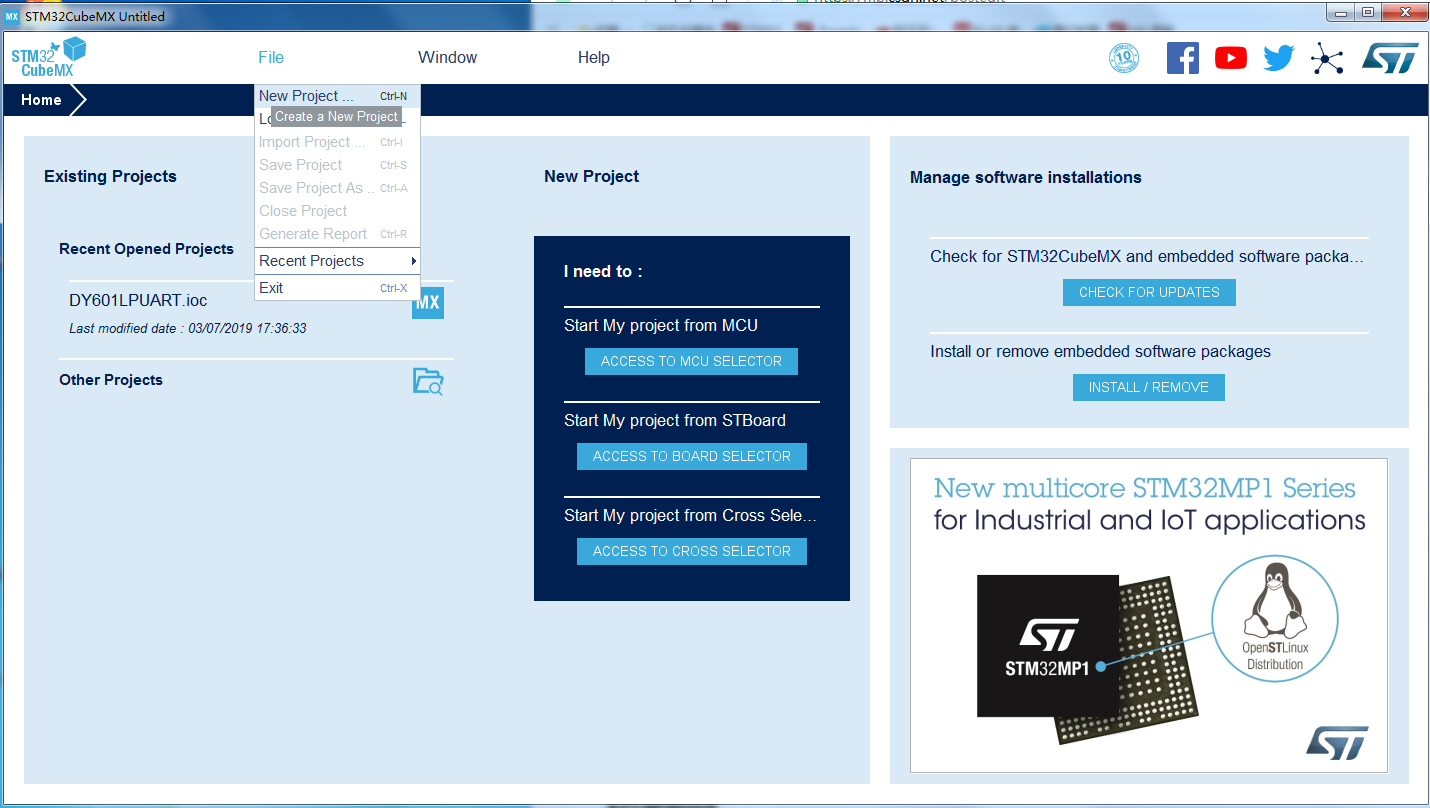1430x808 pixels.
Task: Open the File menu
Action: point(271,58)
